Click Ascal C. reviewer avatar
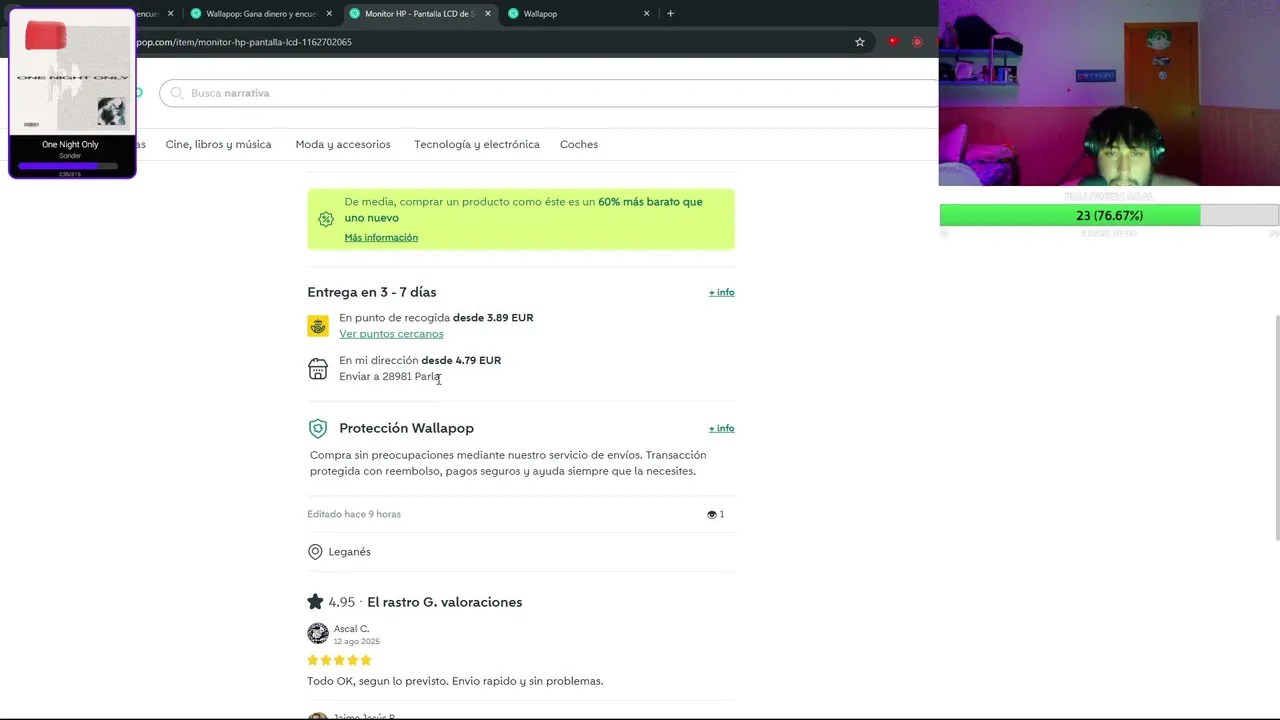Viewport: 1280px width, 720px height. (x=318, y=633)
